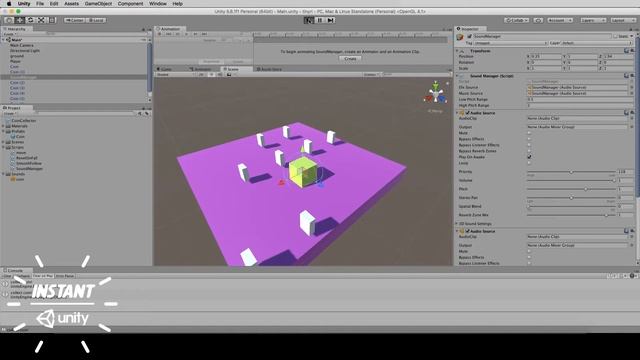Toggle Play On Awake checkbox, first Audio Source
This screenshot has width=640, height=360.
point(529,157)
